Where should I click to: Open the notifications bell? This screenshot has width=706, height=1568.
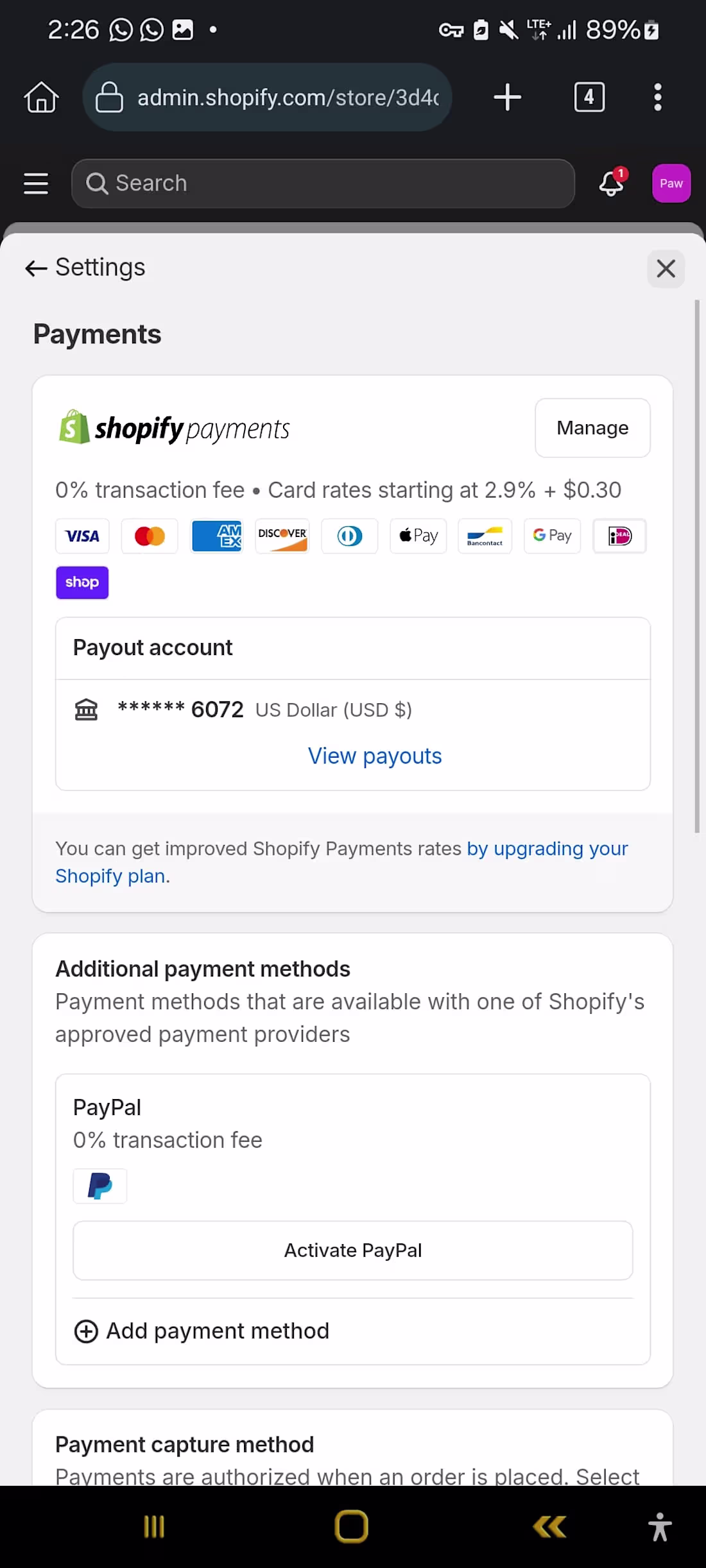[x=610, y=183]
